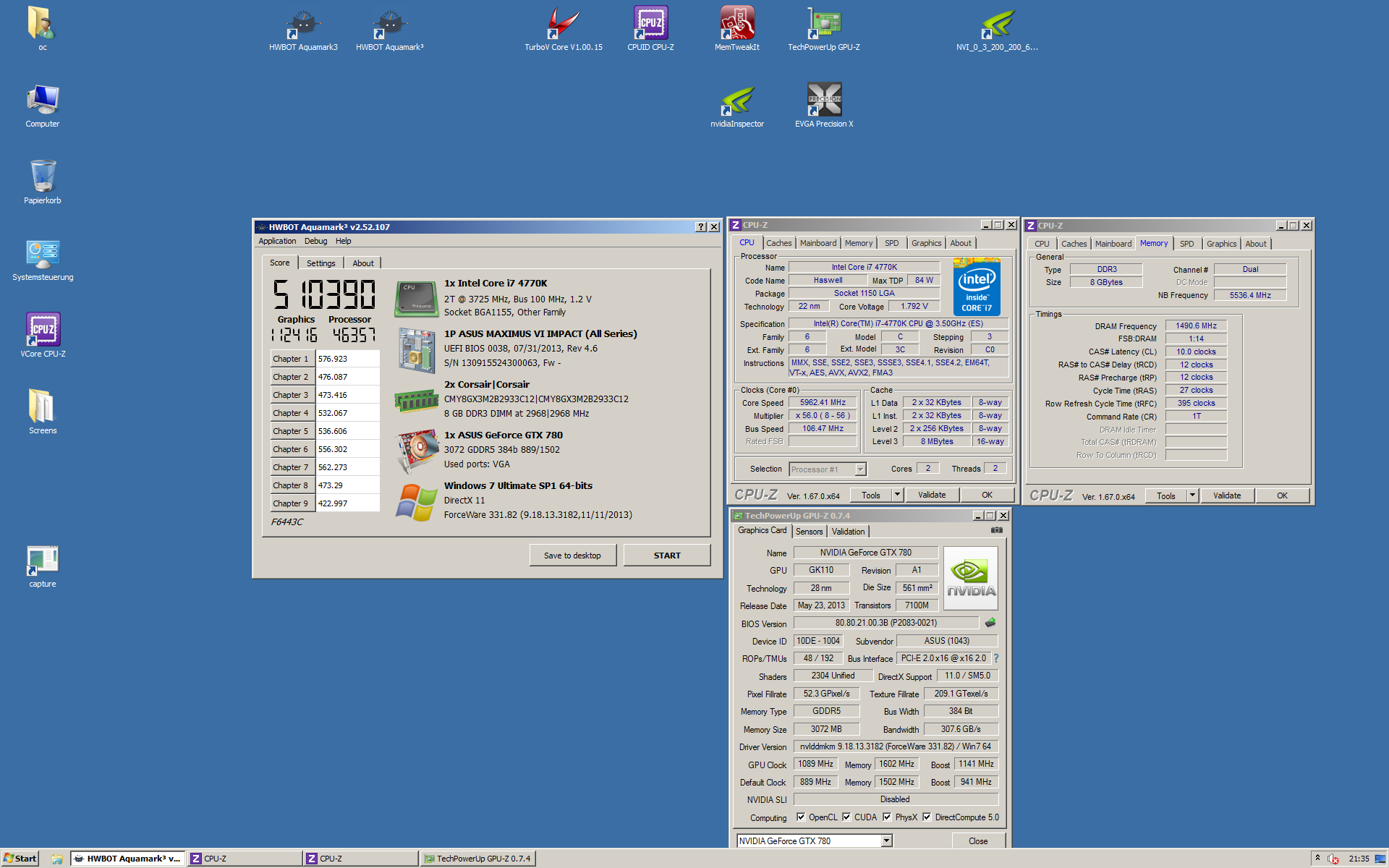Click the taskbar clock showing 21:35
This screenshot has height=868, width=1389.
(1359, 859)
